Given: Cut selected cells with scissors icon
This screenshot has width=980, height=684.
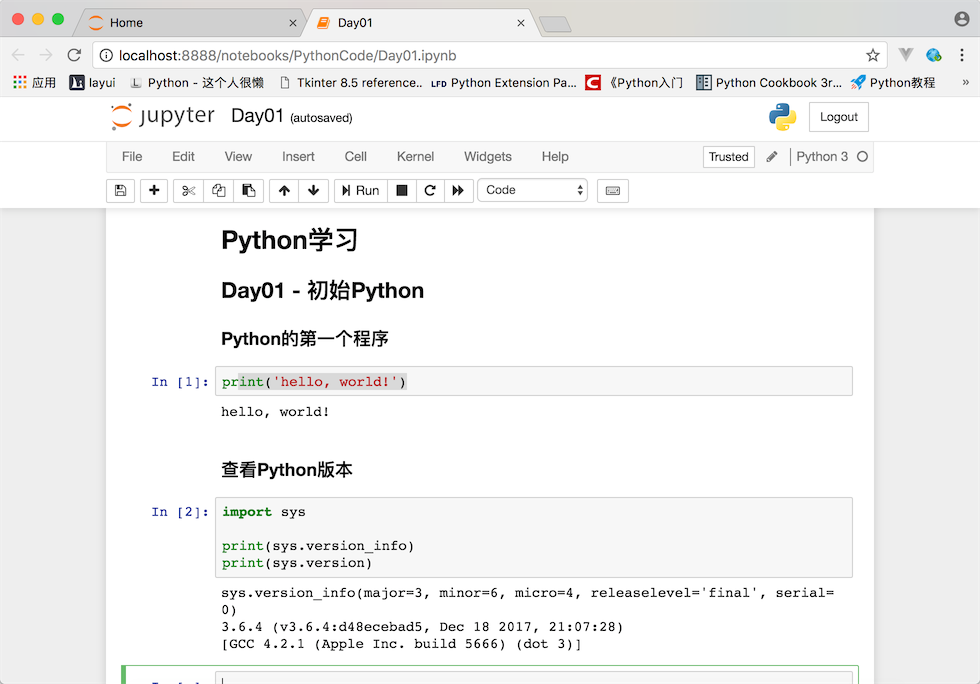Looking at the screenshot, I should [188, 190].
